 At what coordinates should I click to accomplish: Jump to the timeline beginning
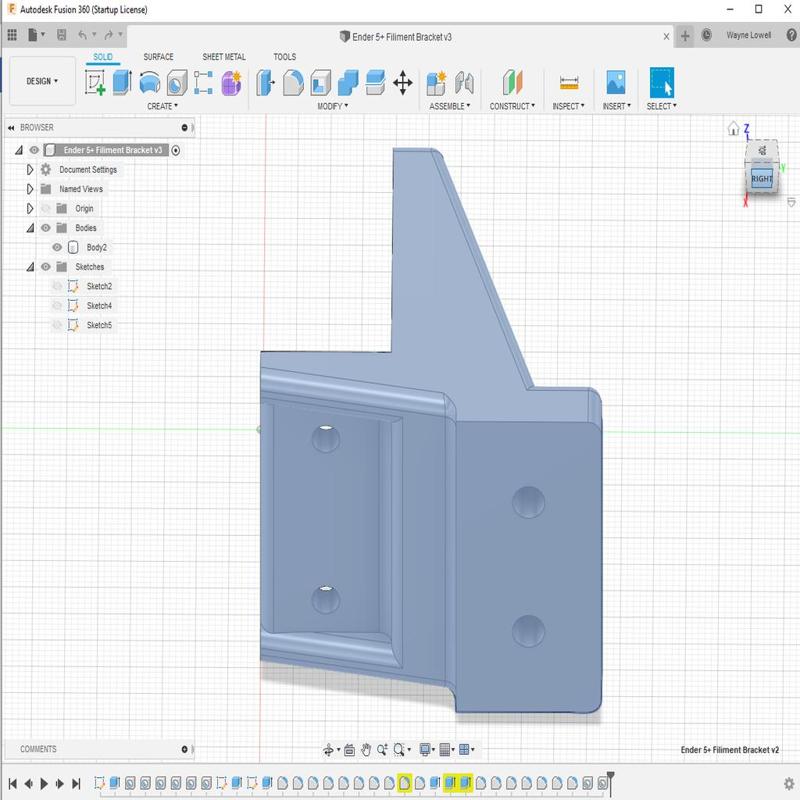13,783
